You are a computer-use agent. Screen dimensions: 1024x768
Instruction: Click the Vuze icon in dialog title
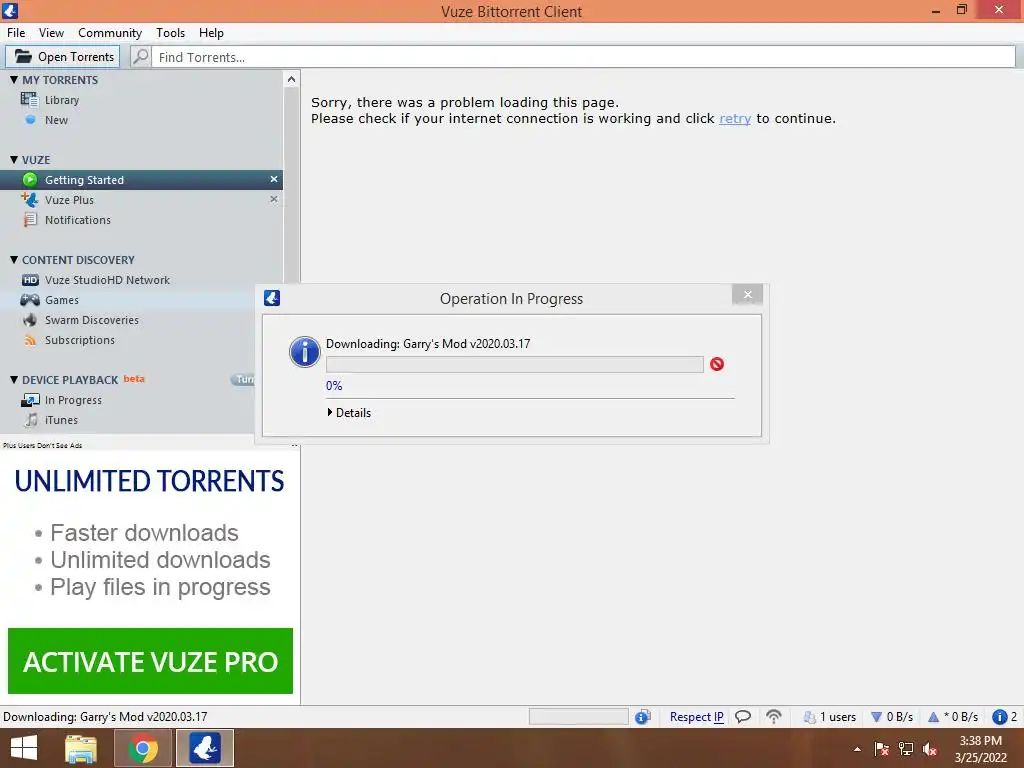pos(272,298)
